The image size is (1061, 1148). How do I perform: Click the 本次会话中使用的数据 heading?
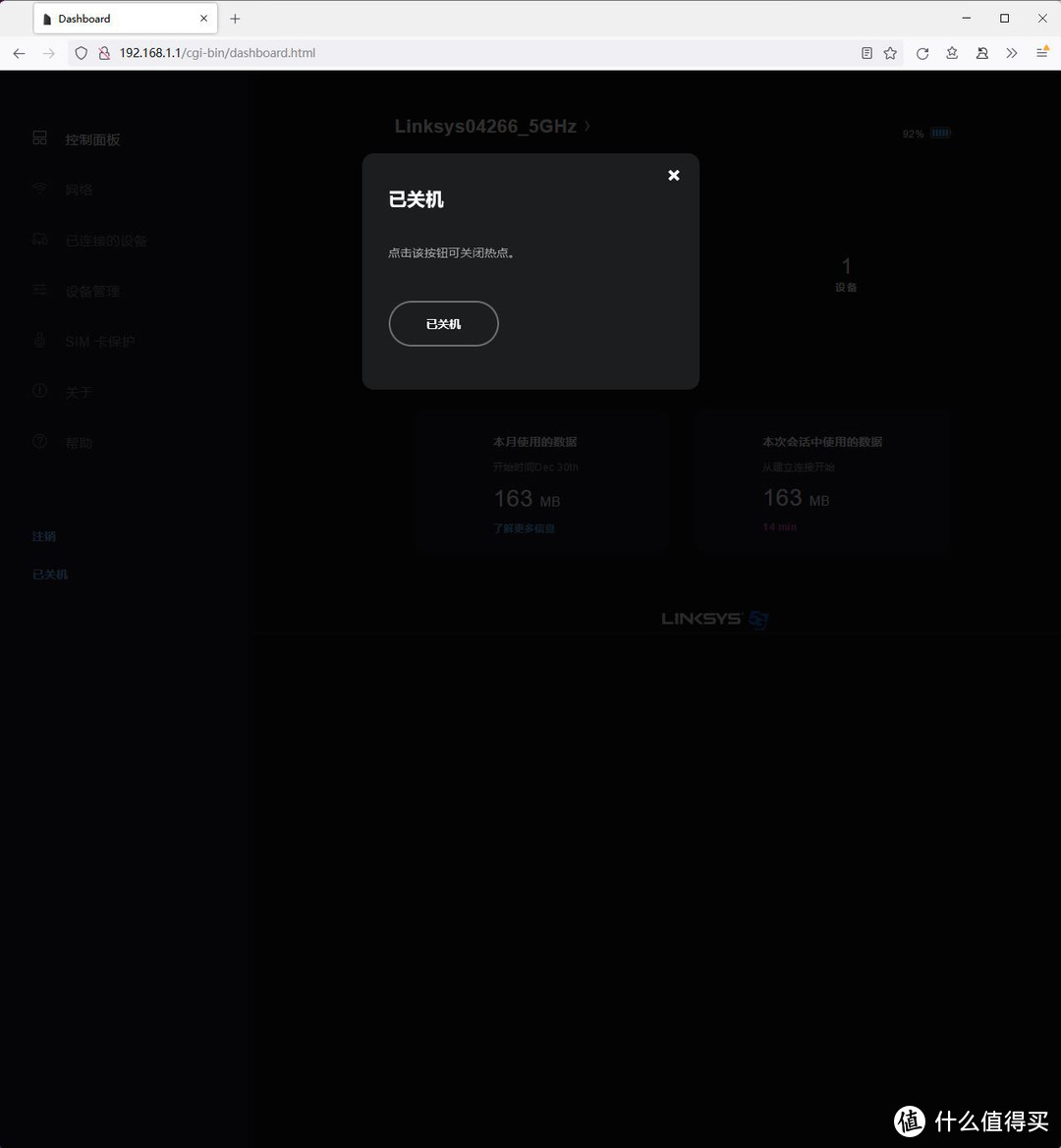[x=822, y=442]
